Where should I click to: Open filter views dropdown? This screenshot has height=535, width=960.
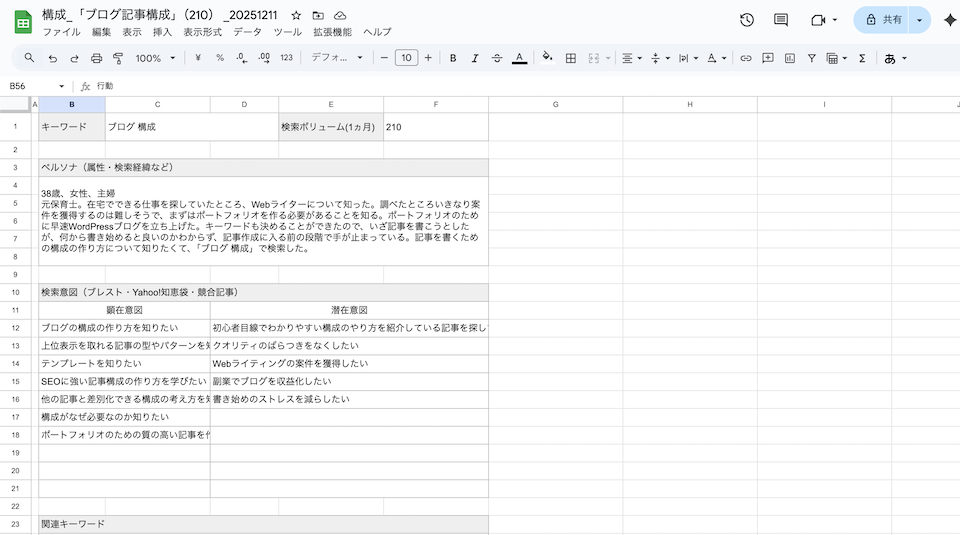(837, 58)
